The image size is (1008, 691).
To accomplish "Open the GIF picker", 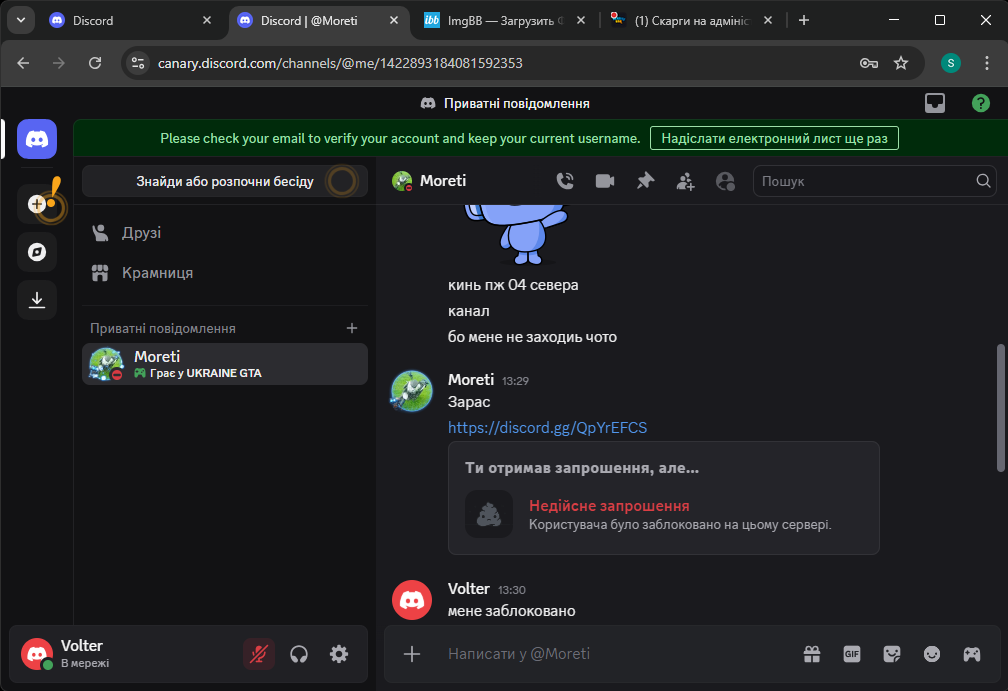I will pyautogui.click(x=852, y=654).
